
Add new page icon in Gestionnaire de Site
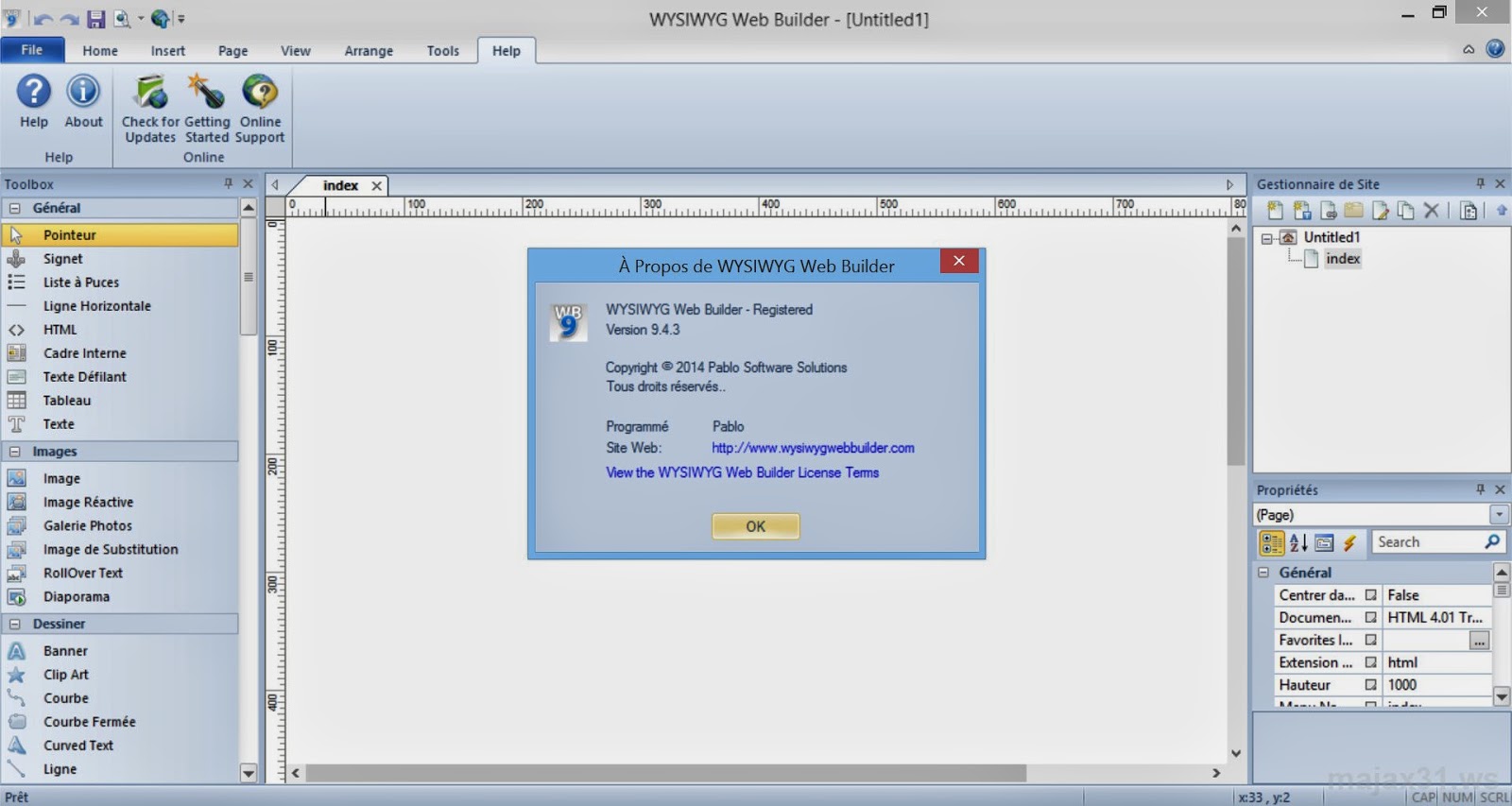[x=1276, y=211]
